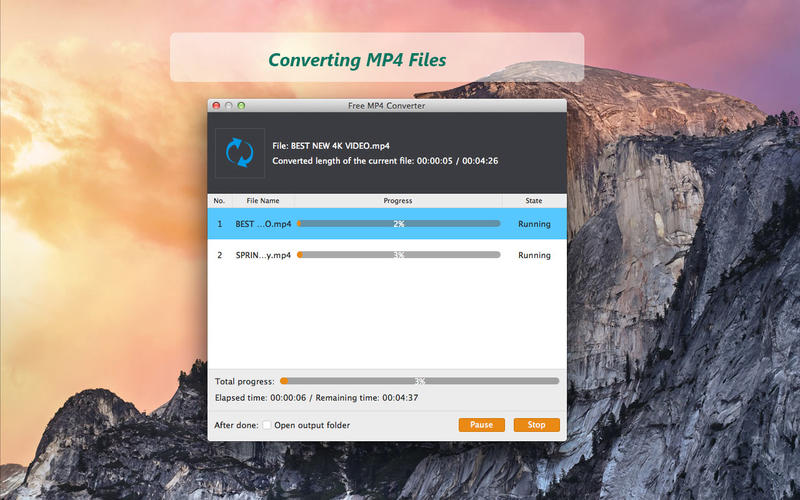The width and height of the screenshot is (800, 500).
Task: Close the Free MP4 Converter window
Action: point(216,106)
